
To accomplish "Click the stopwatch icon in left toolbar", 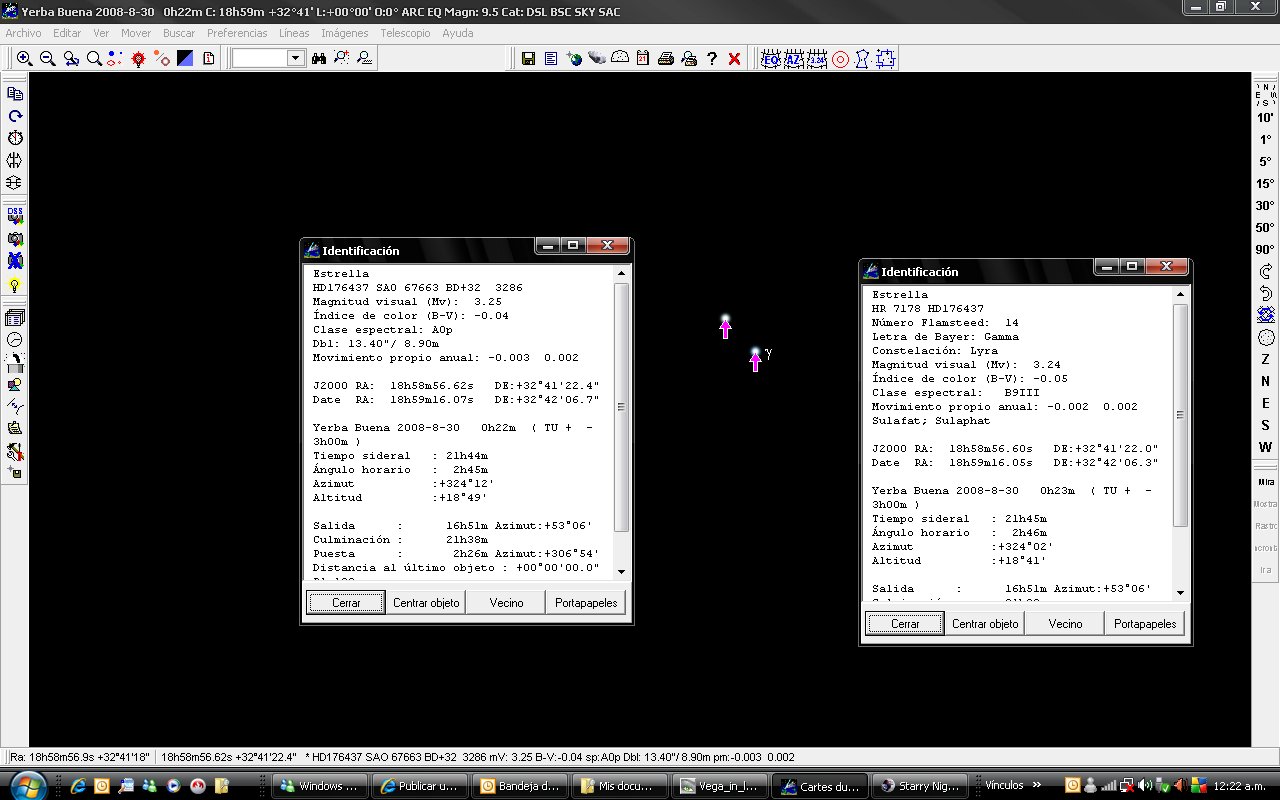I will (x=15, y=138).
